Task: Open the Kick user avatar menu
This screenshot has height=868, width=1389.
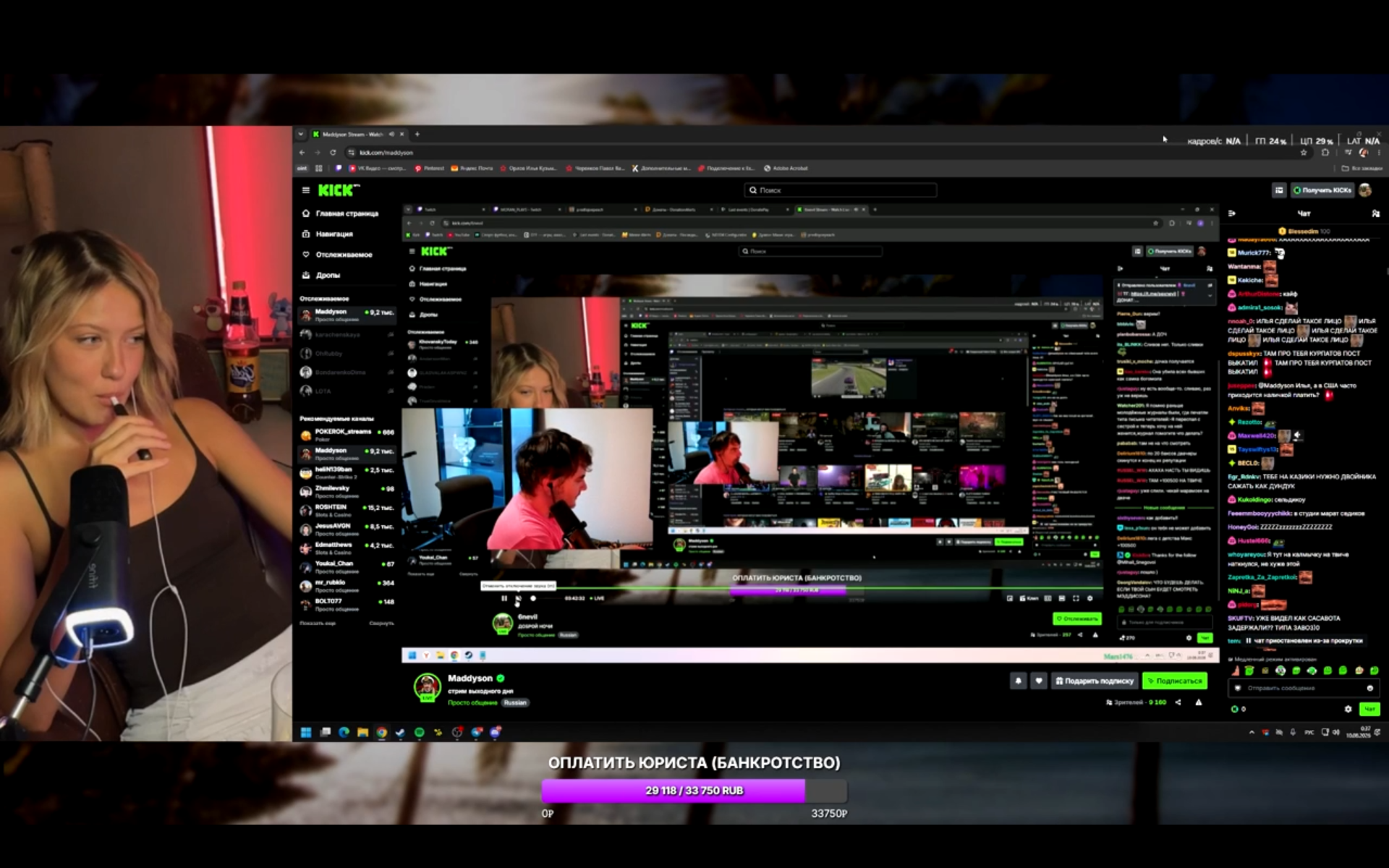Action: pyautogui.click(x=1366, y=190)
